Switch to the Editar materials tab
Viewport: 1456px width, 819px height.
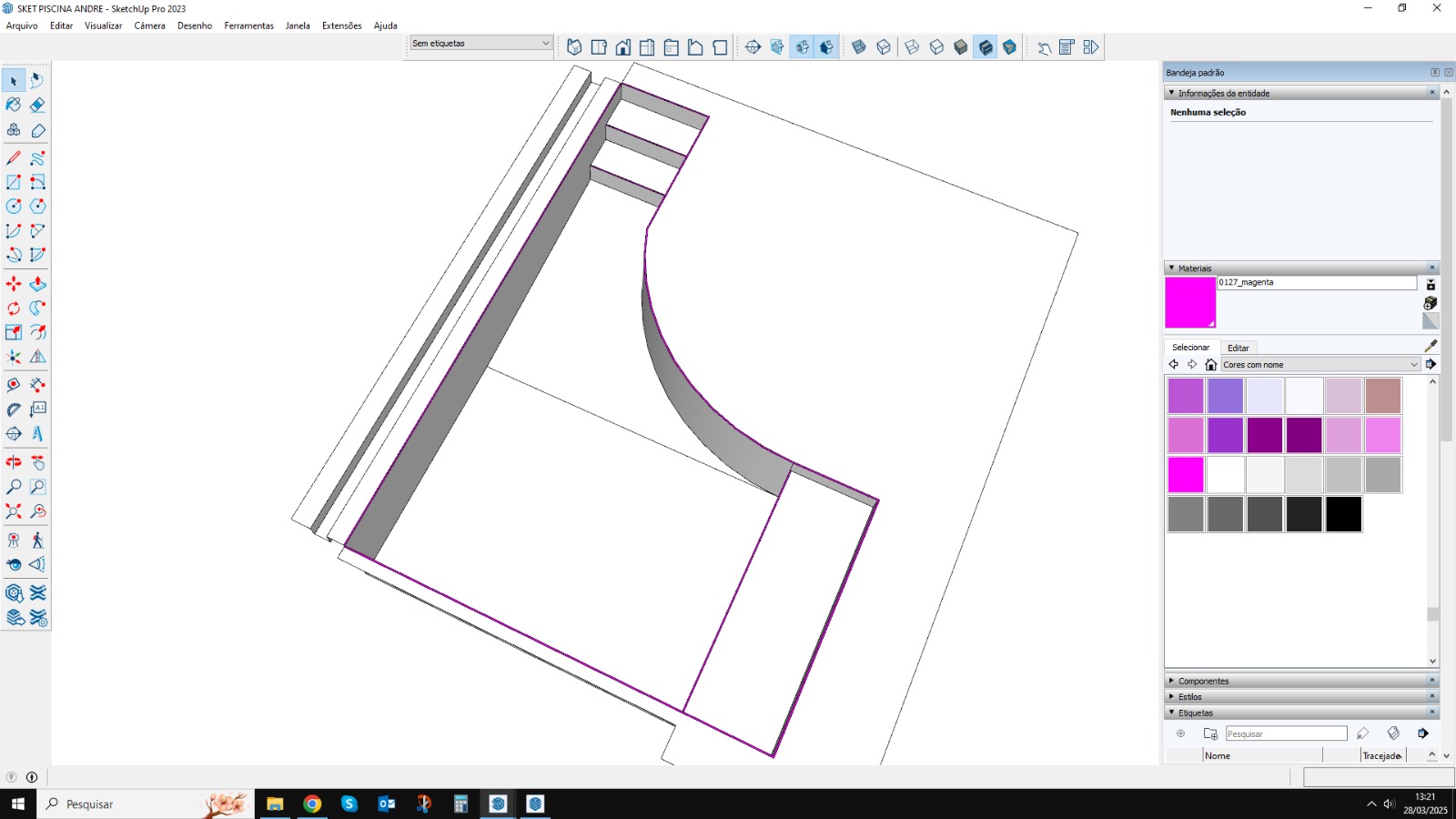1238,348
